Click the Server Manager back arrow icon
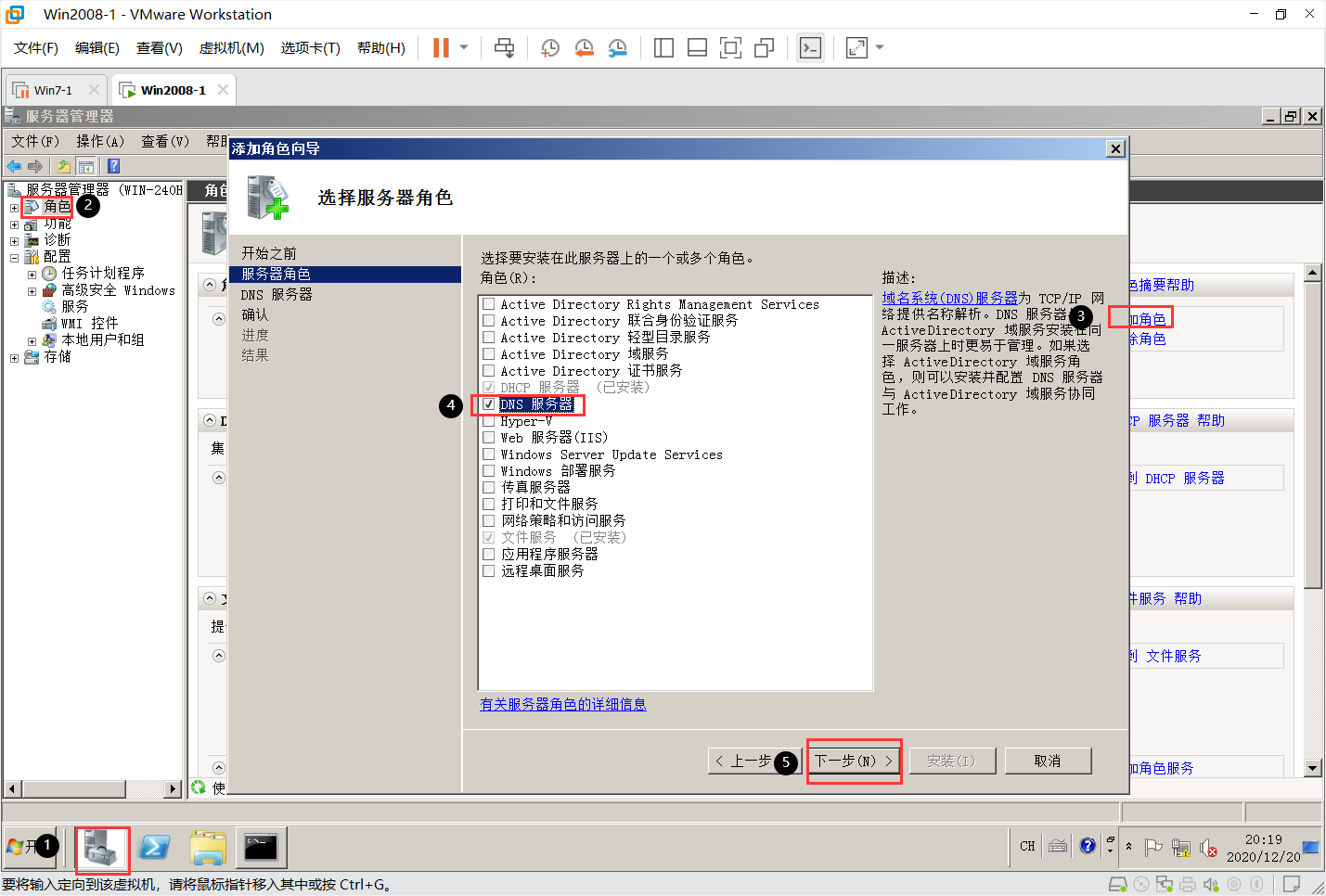Image resolution: width=1326 pixels, height=896 pixels. tap(14, 166)
